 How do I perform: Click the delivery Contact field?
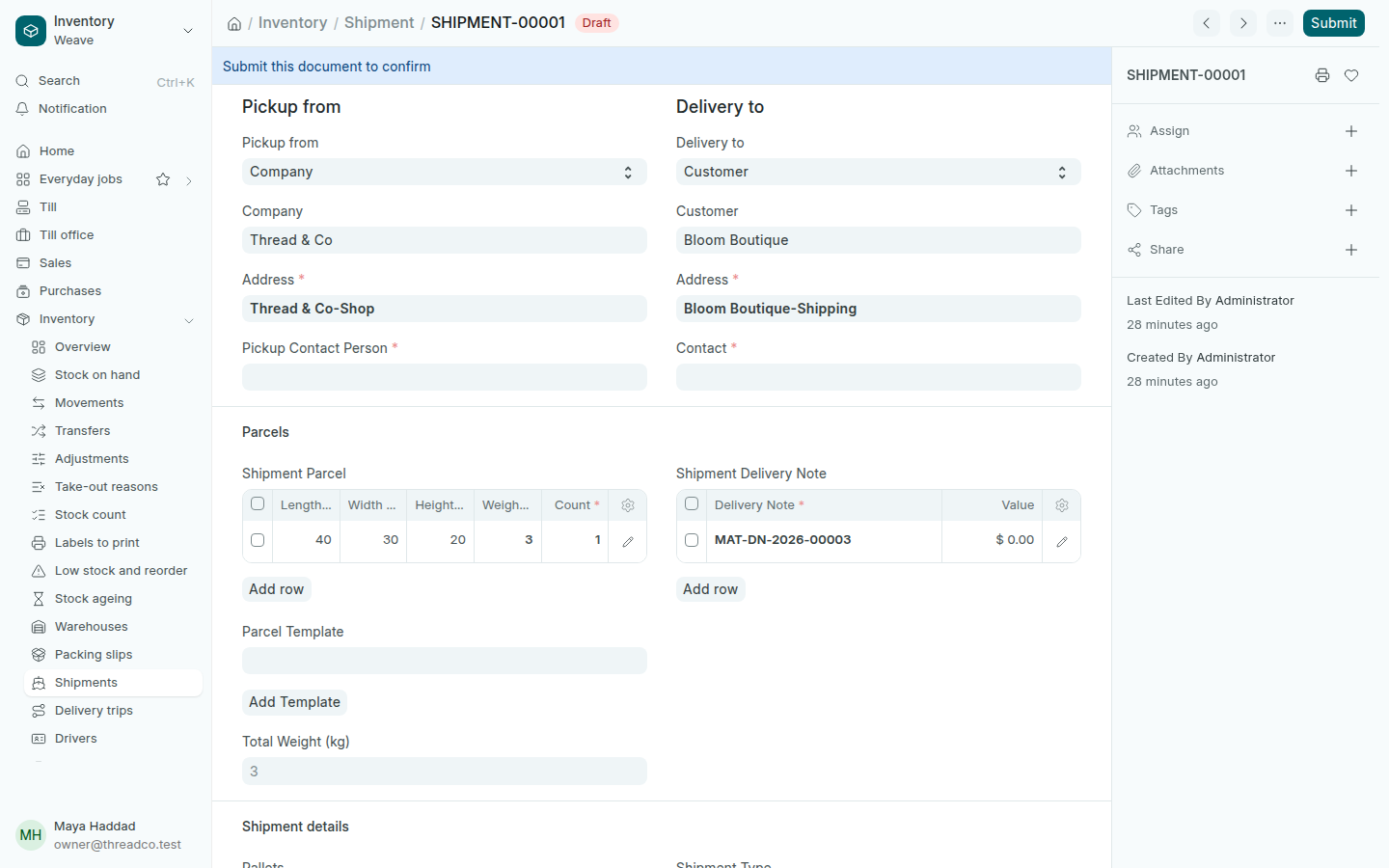click(x=879, y=377)
